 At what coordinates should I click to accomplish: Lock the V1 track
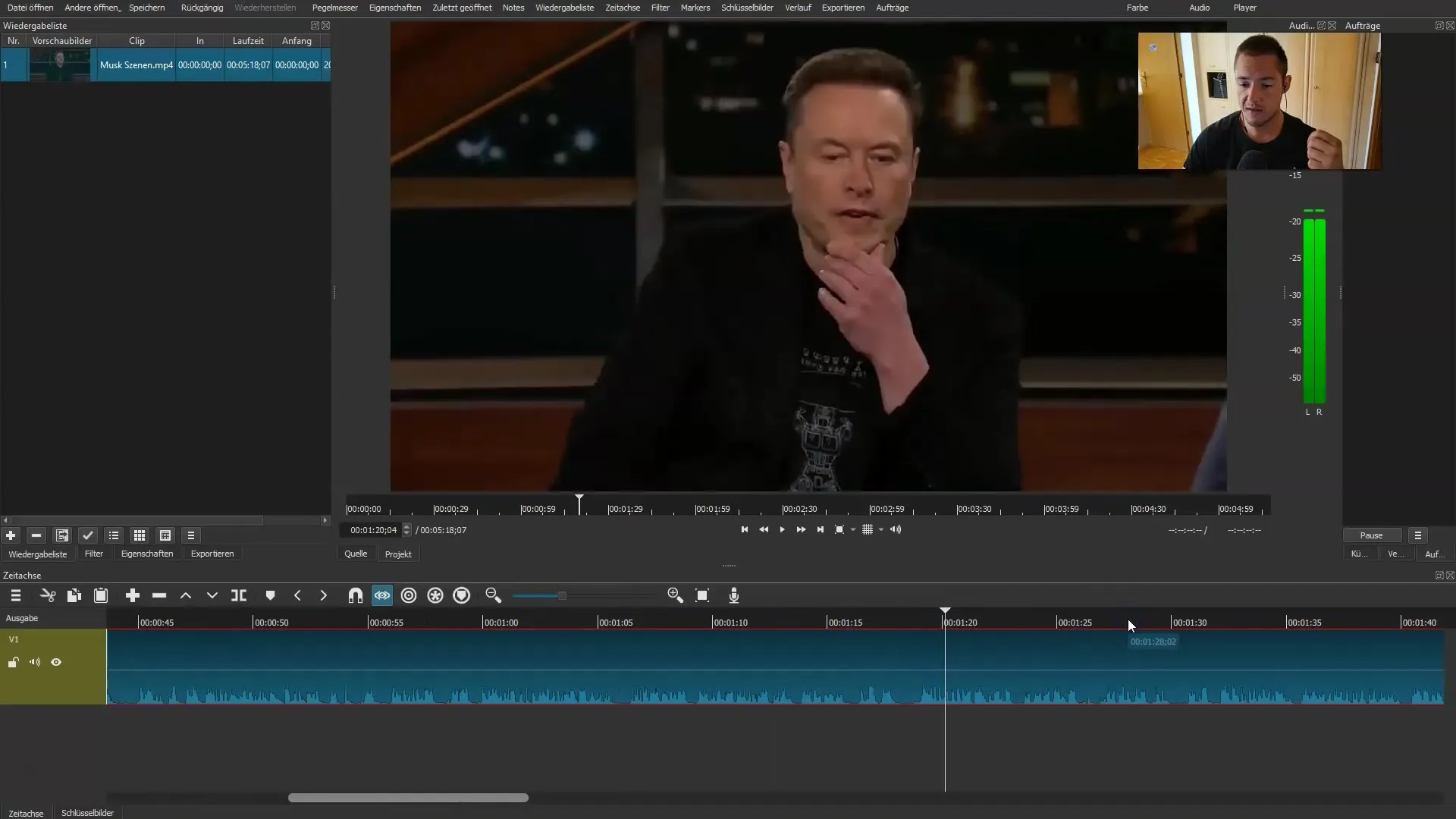coord(14,663)
